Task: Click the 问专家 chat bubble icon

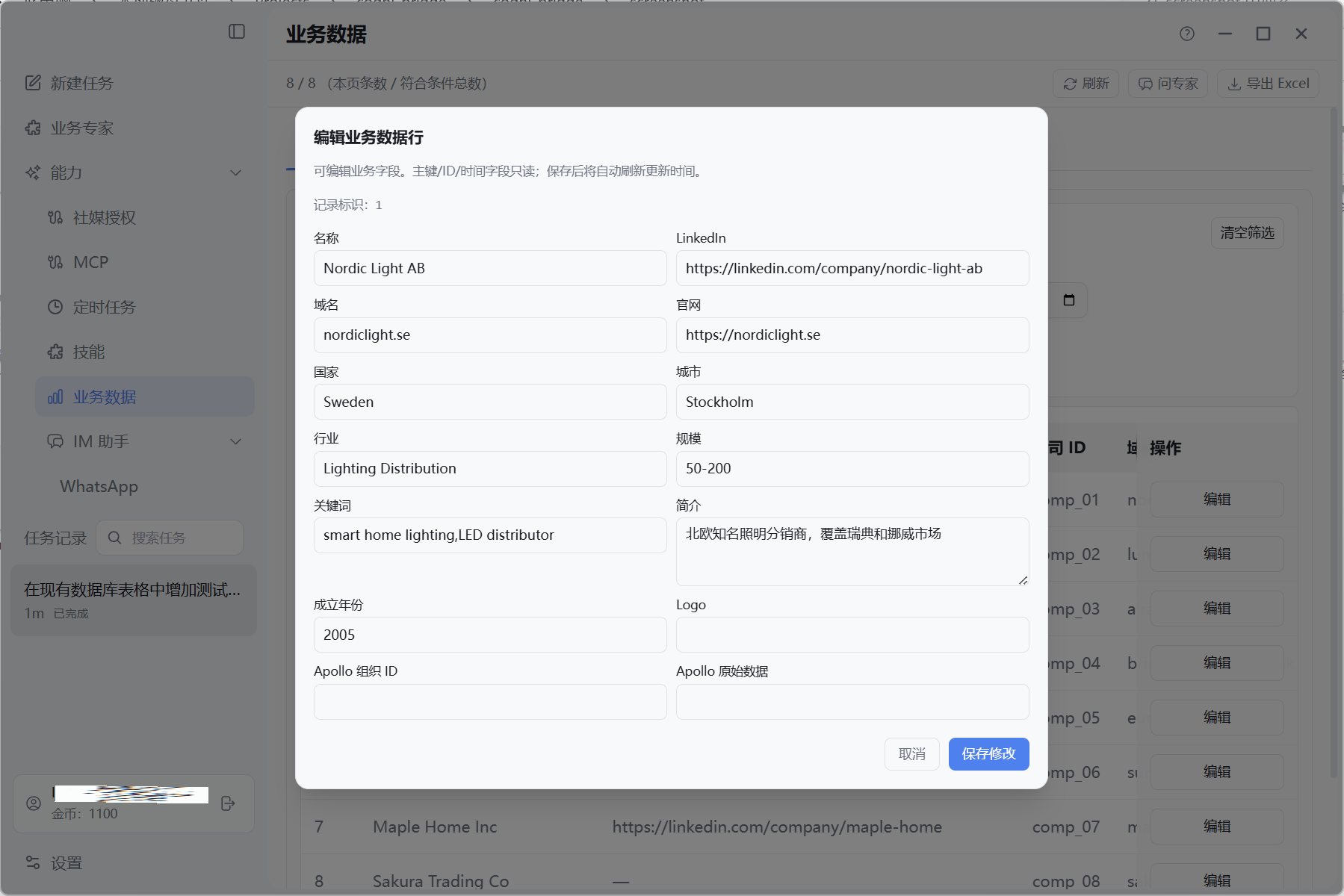Action: point(1145,84)
